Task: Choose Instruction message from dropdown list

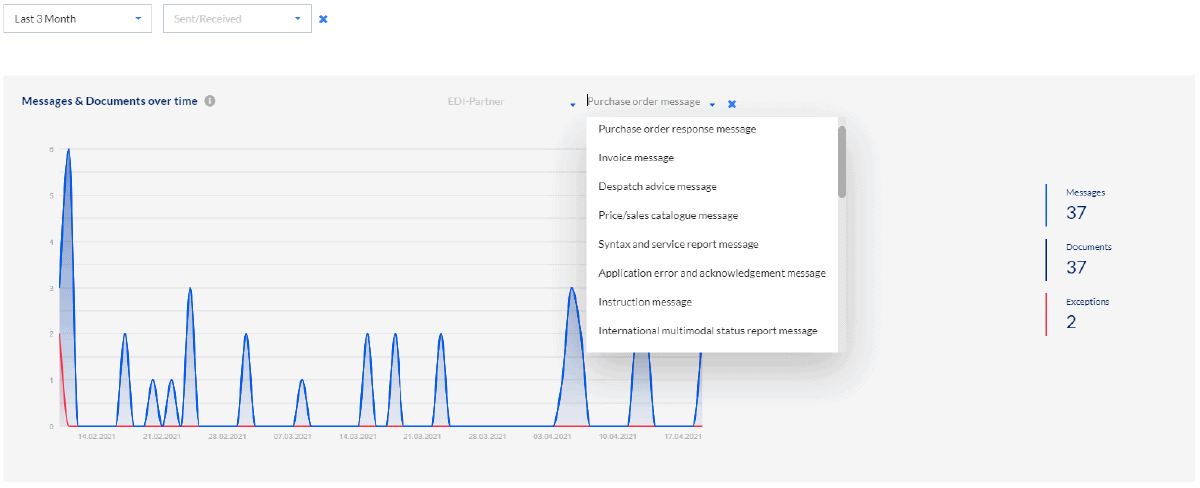Action: point(645,302)
